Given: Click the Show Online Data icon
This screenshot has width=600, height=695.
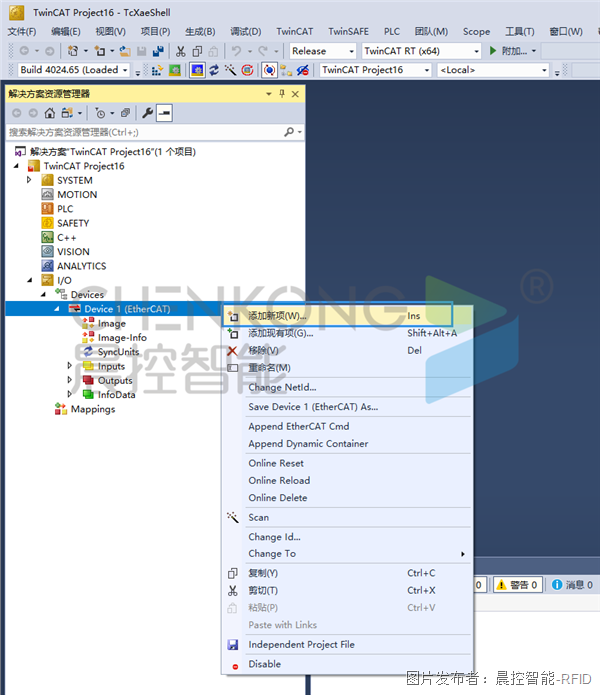Looking at the screenshot, I should point(269,70).
